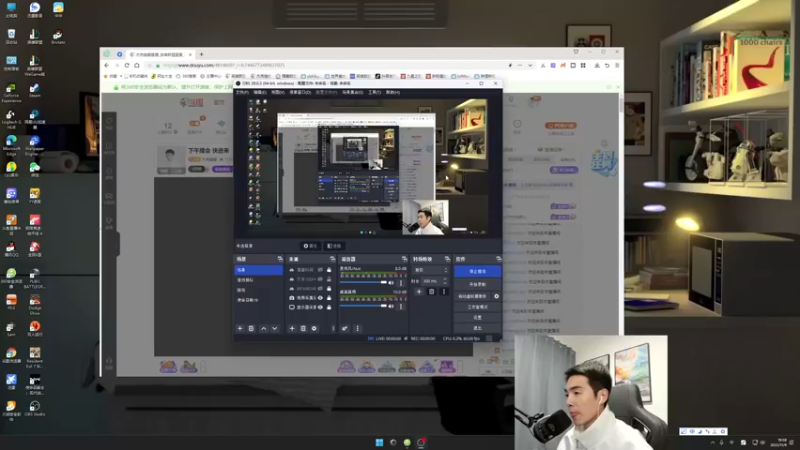Pop out the Sources dock panel

coord(333,259)
